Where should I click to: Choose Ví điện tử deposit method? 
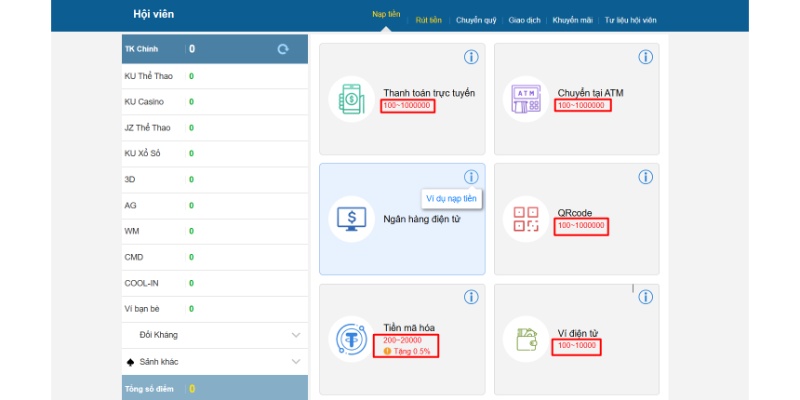point(577,339)
